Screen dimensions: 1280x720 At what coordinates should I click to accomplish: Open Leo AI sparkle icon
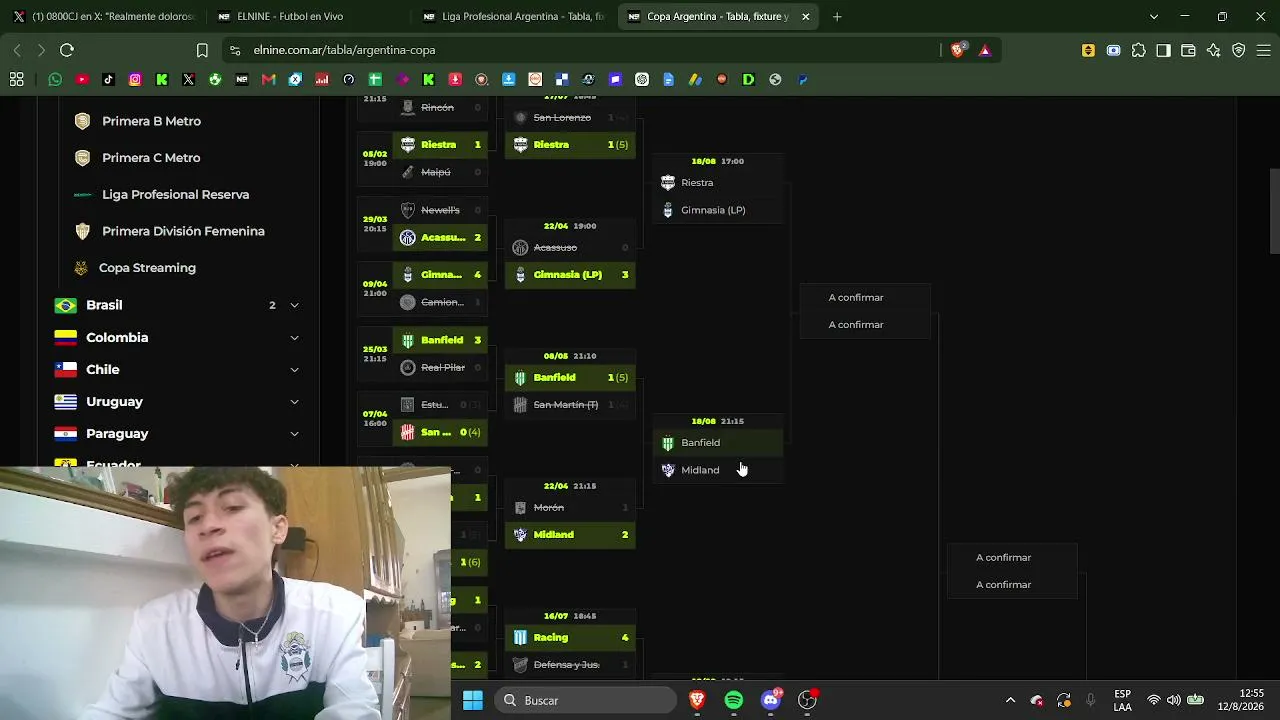point(1213,50)
